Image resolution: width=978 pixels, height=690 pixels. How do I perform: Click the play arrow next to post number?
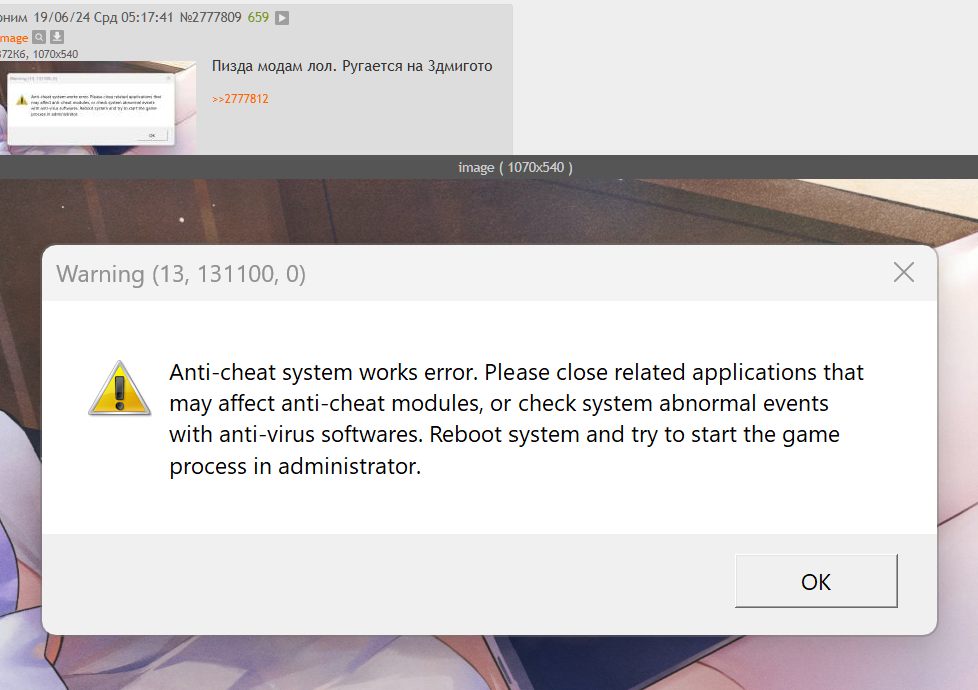point(282,18)
